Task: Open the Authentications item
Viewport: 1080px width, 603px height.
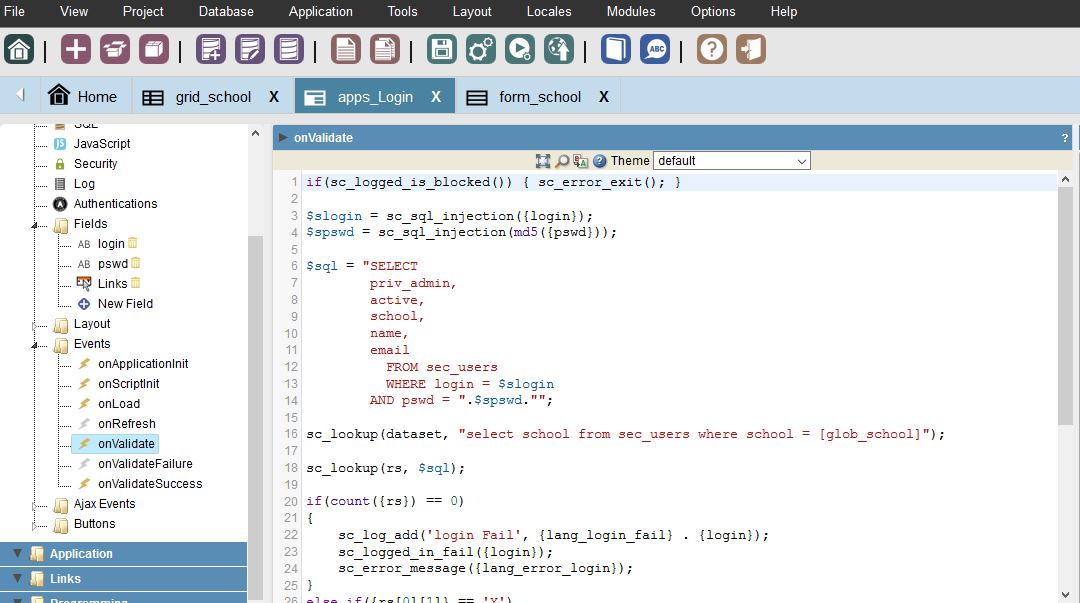Action: pyautogui.click(x=115, y=204)
